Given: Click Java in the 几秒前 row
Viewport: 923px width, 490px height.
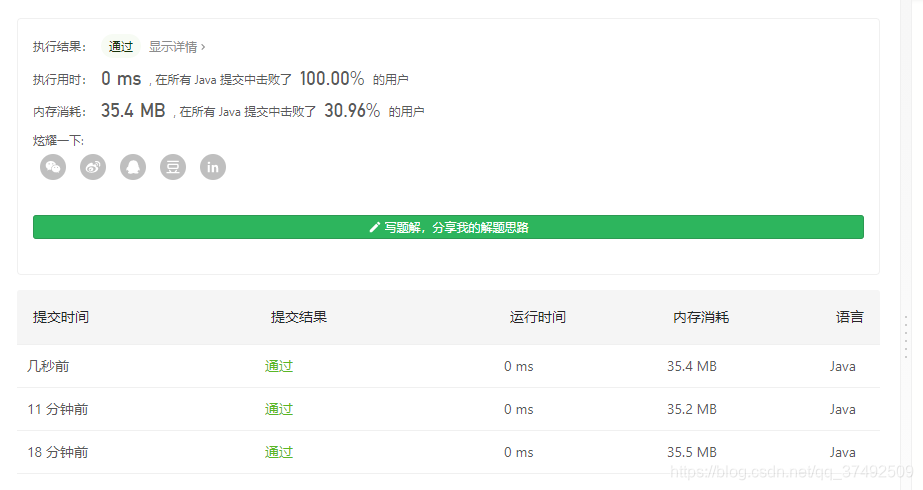Looking at the screenshot, I should click(x=842, y=366).
